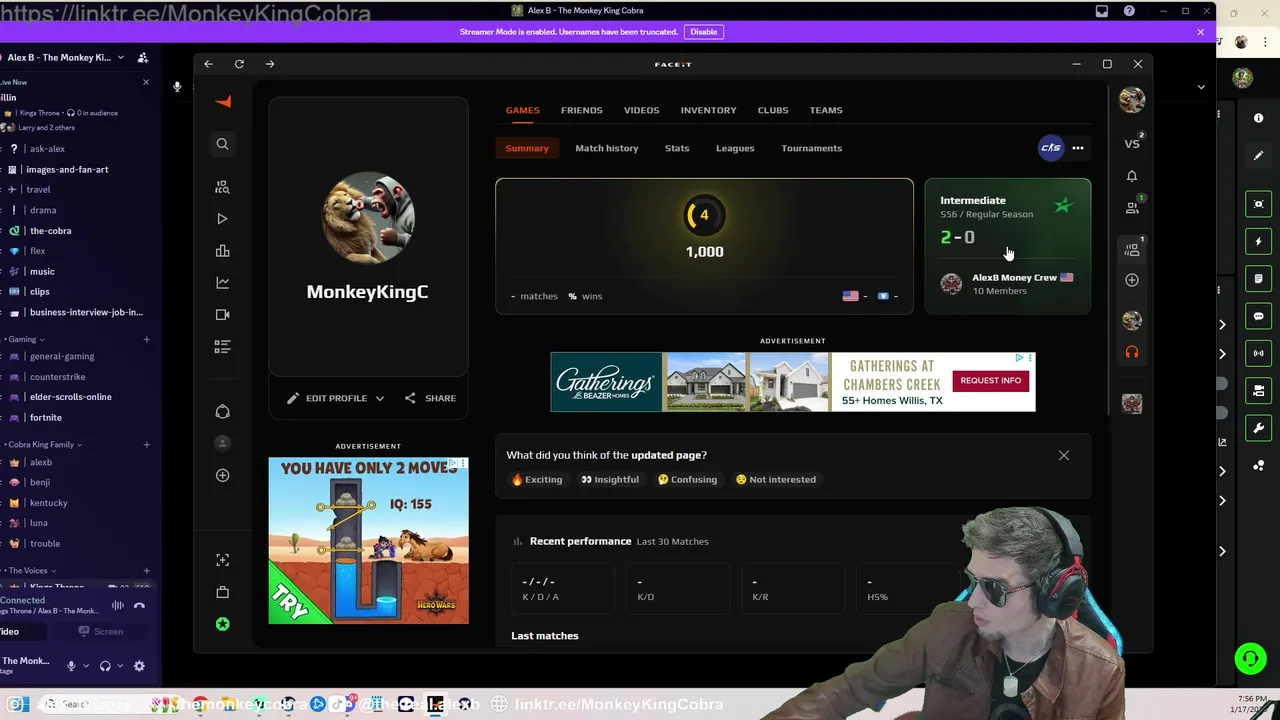Switch to the Teams tab
The width and height of the screenshot is (1280, 720).
826,110
